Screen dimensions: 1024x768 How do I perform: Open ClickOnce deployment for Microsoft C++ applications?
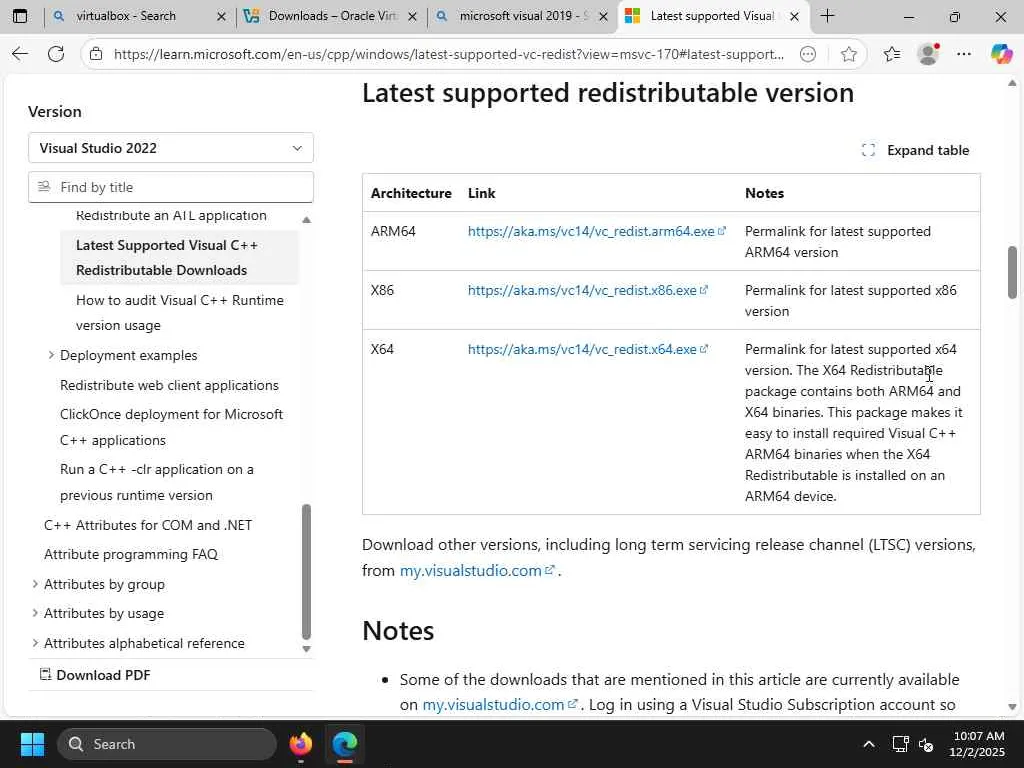pos(171,426)
